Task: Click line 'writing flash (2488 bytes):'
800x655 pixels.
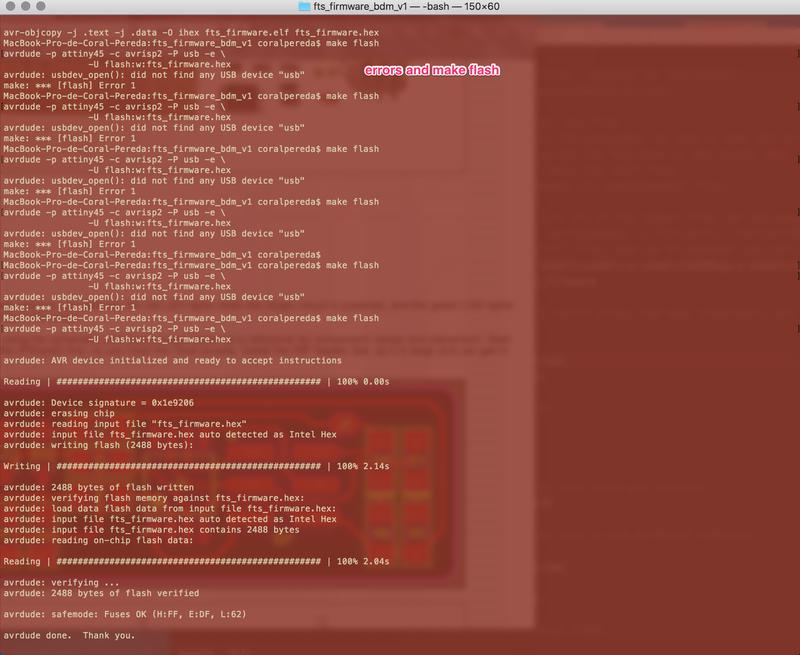Action: [98, 445]
